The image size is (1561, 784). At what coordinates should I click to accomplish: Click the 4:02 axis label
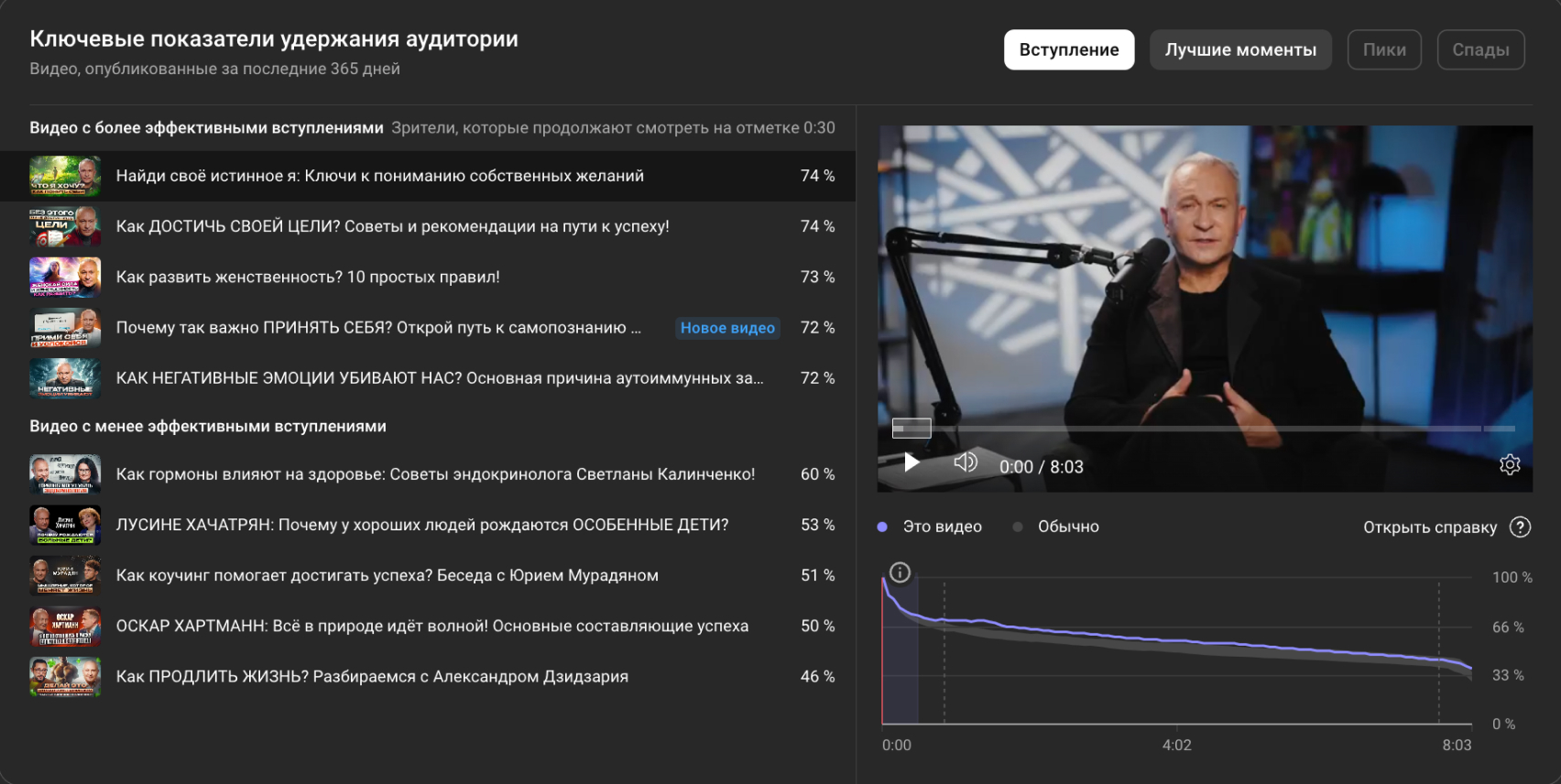click(1176, 745)
